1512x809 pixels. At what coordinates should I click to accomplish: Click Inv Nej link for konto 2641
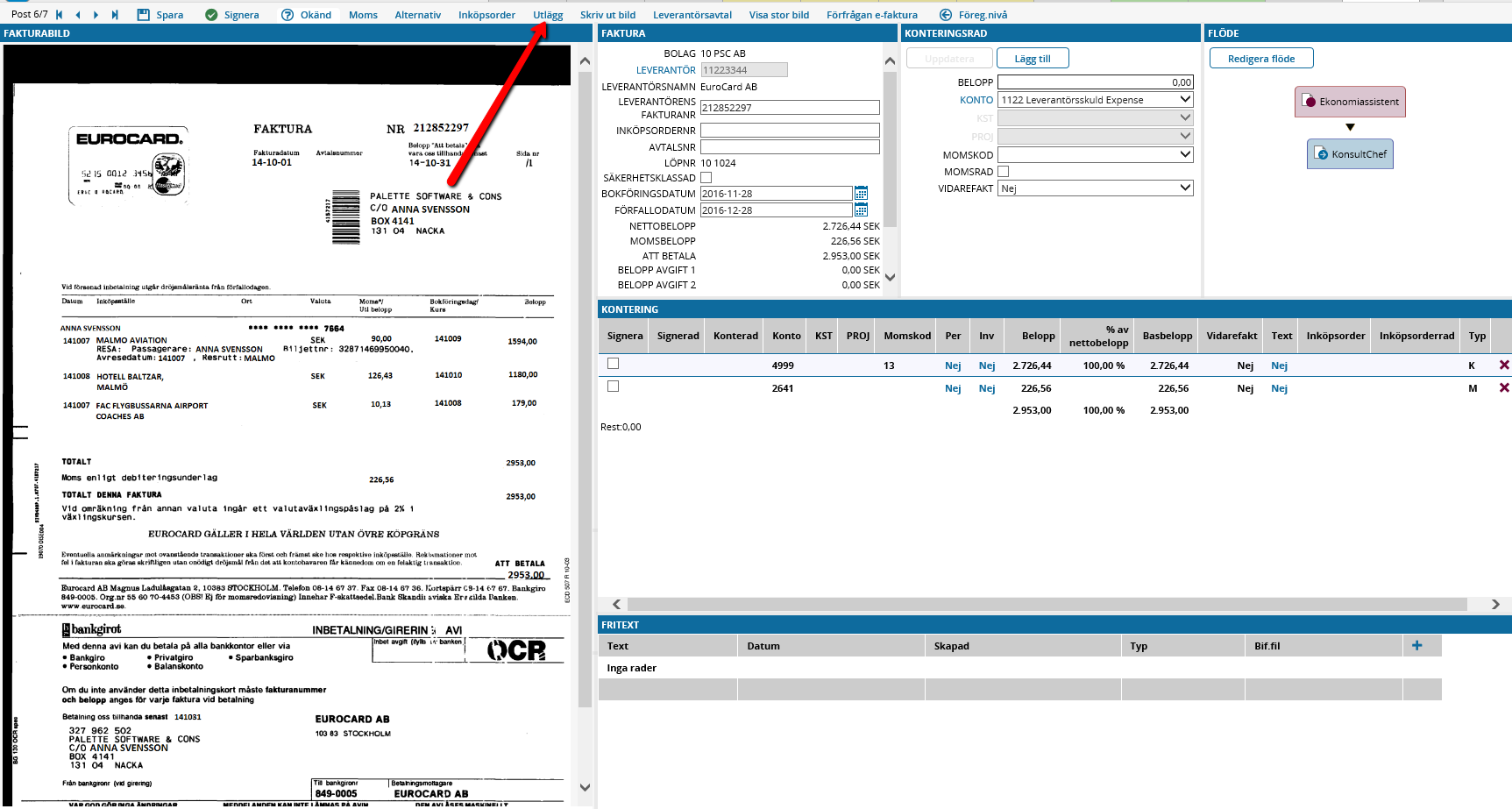[x=987, y=388]
